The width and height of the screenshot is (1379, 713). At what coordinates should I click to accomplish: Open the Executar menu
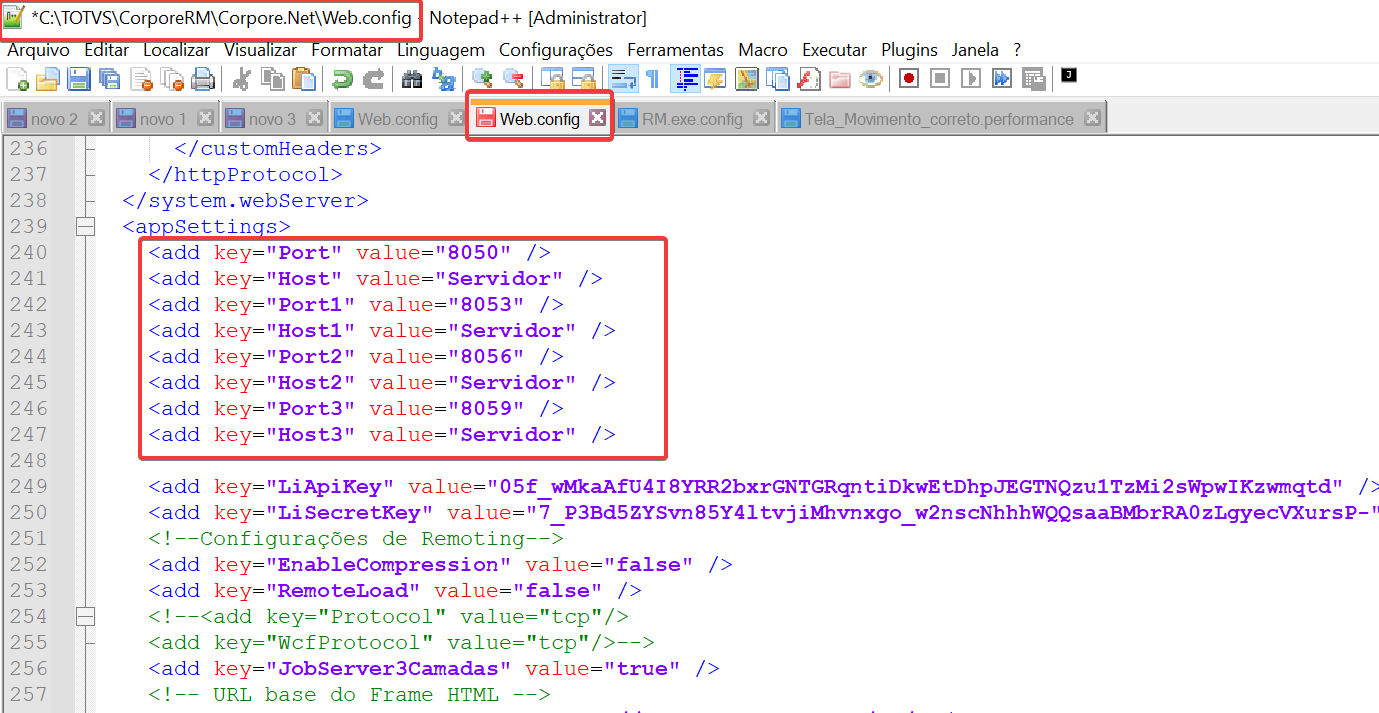(835, 49)
